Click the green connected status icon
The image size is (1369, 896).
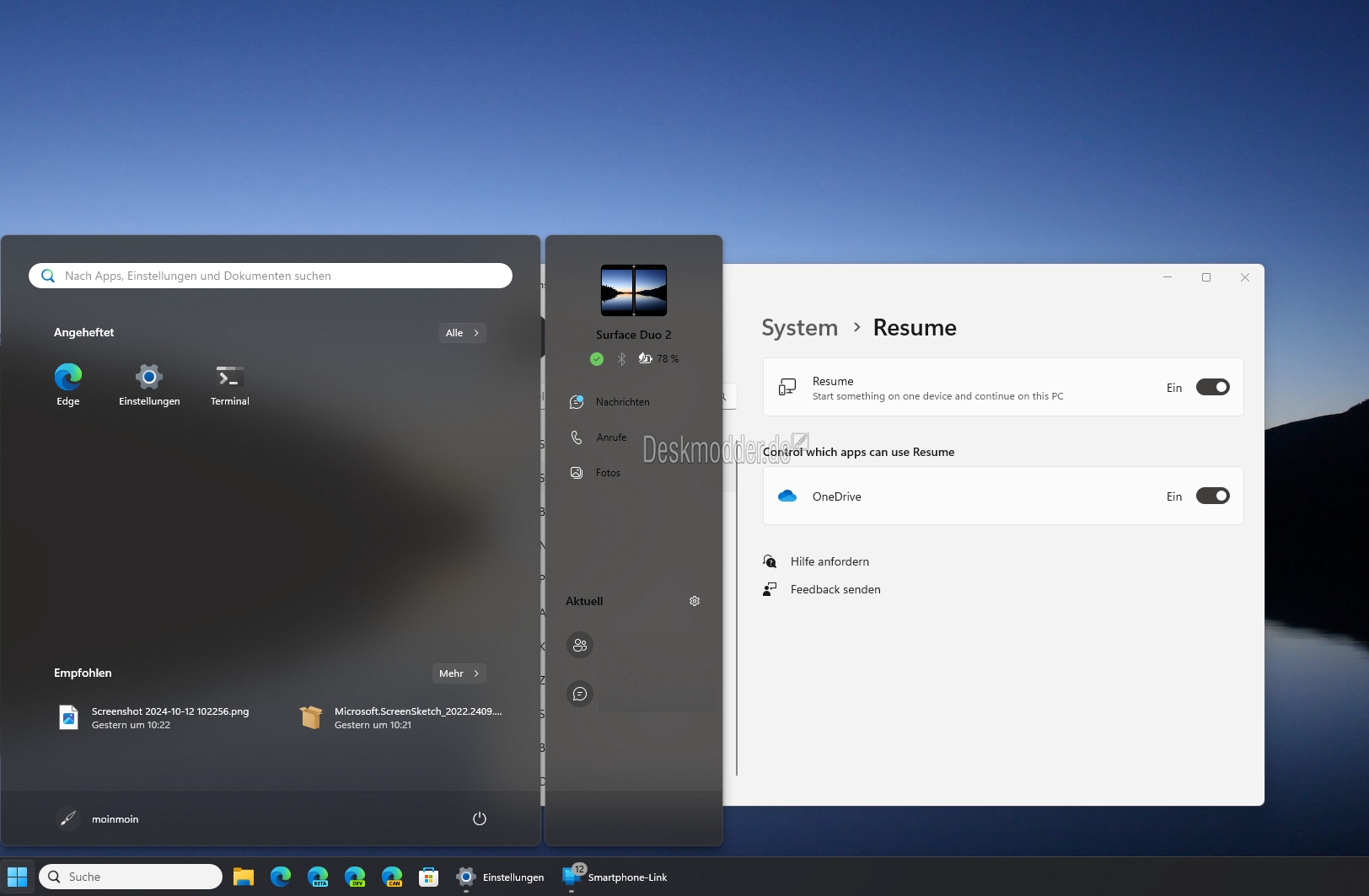[x=597, y=359]
